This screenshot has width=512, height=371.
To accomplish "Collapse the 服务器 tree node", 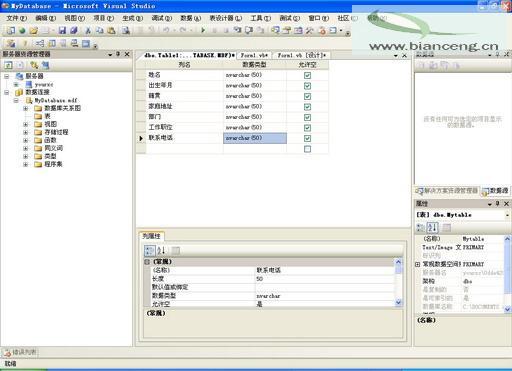I will (7, 76).
